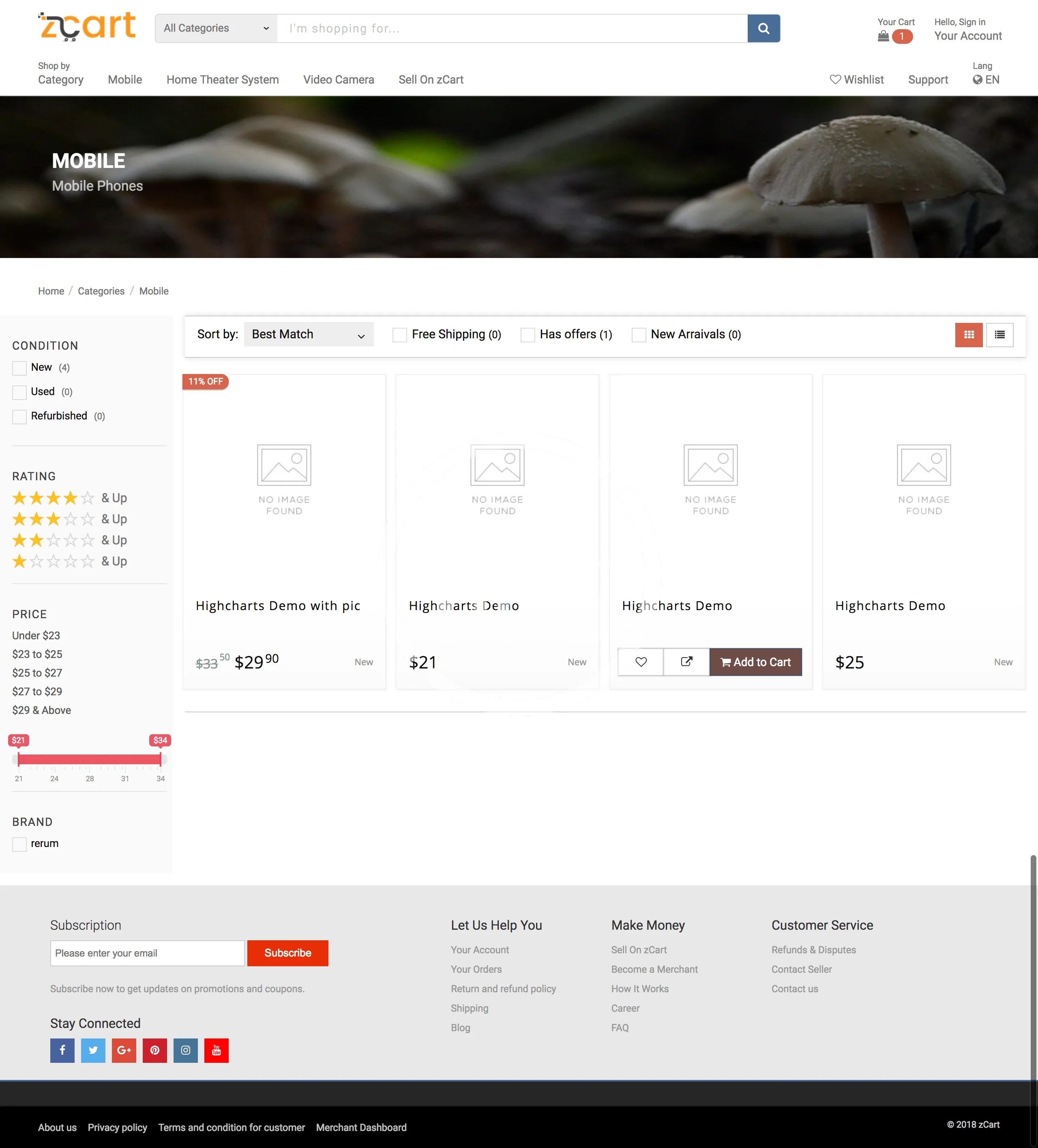Open the shopping cart bag icon
Screen dimensions: 1038x1148
click(883, 37)
